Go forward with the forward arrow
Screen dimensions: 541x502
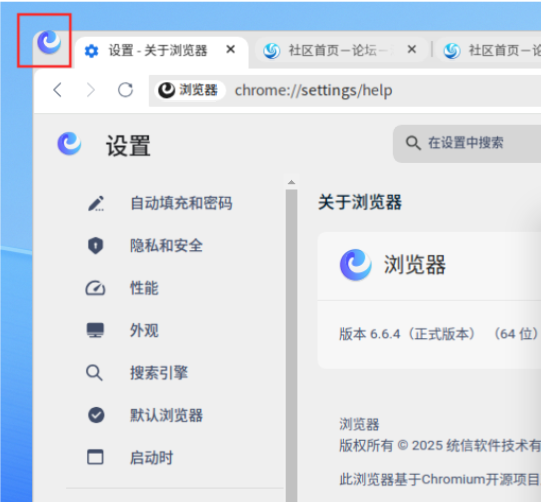[91, 90]
